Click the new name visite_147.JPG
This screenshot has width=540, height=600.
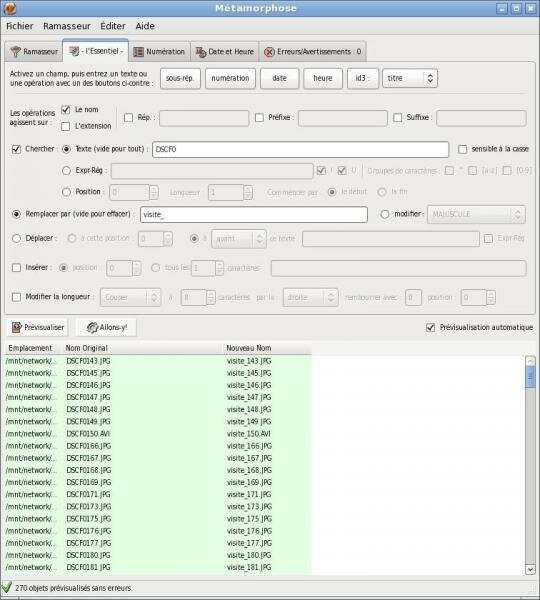(x=249, y=398)
